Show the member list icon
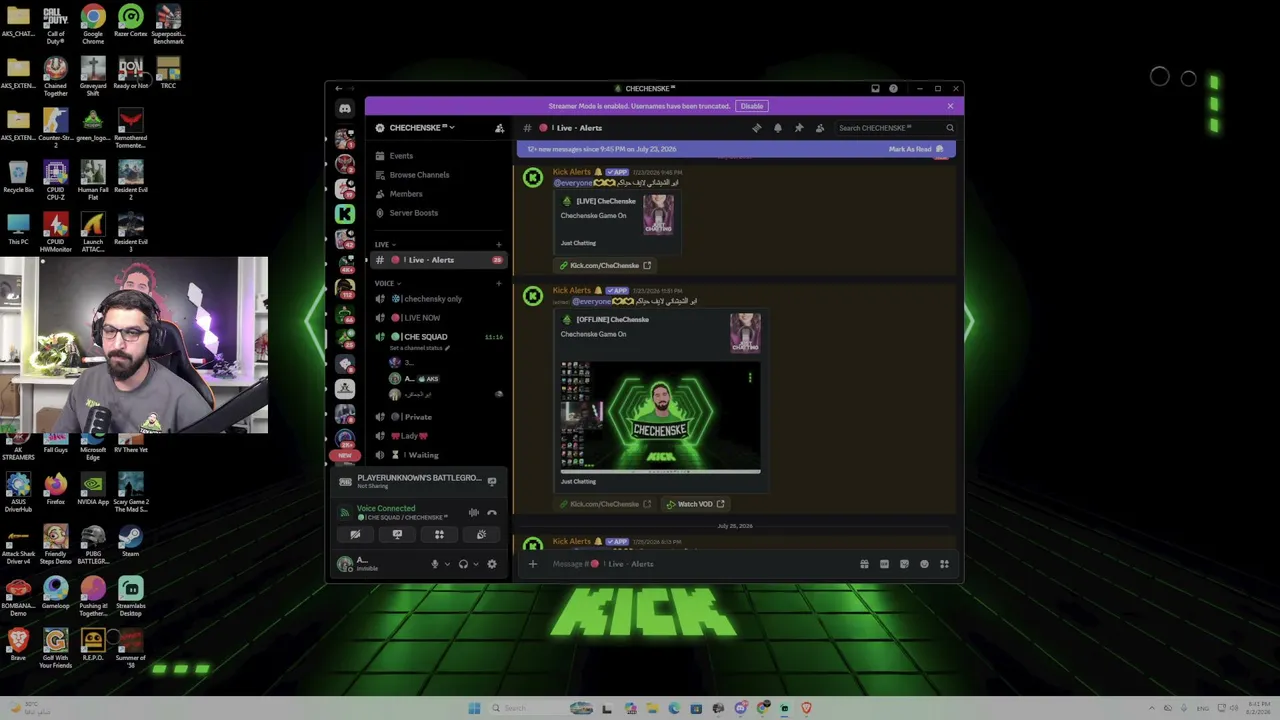This screenshot has height=720, width=1280. tap(820, 128)
